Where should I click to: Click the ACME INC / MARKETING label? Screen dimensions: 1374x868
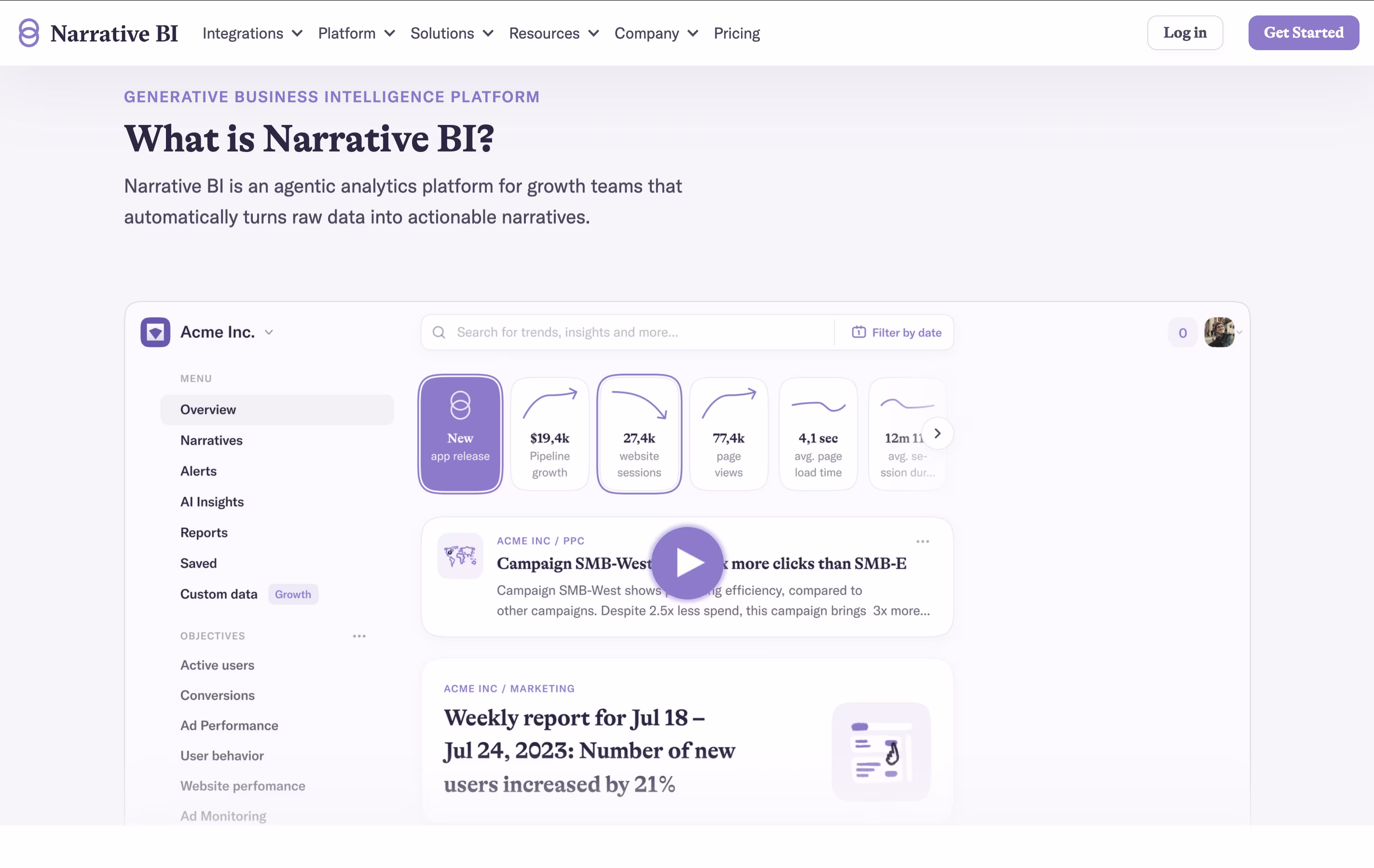(x=509, y=688)
